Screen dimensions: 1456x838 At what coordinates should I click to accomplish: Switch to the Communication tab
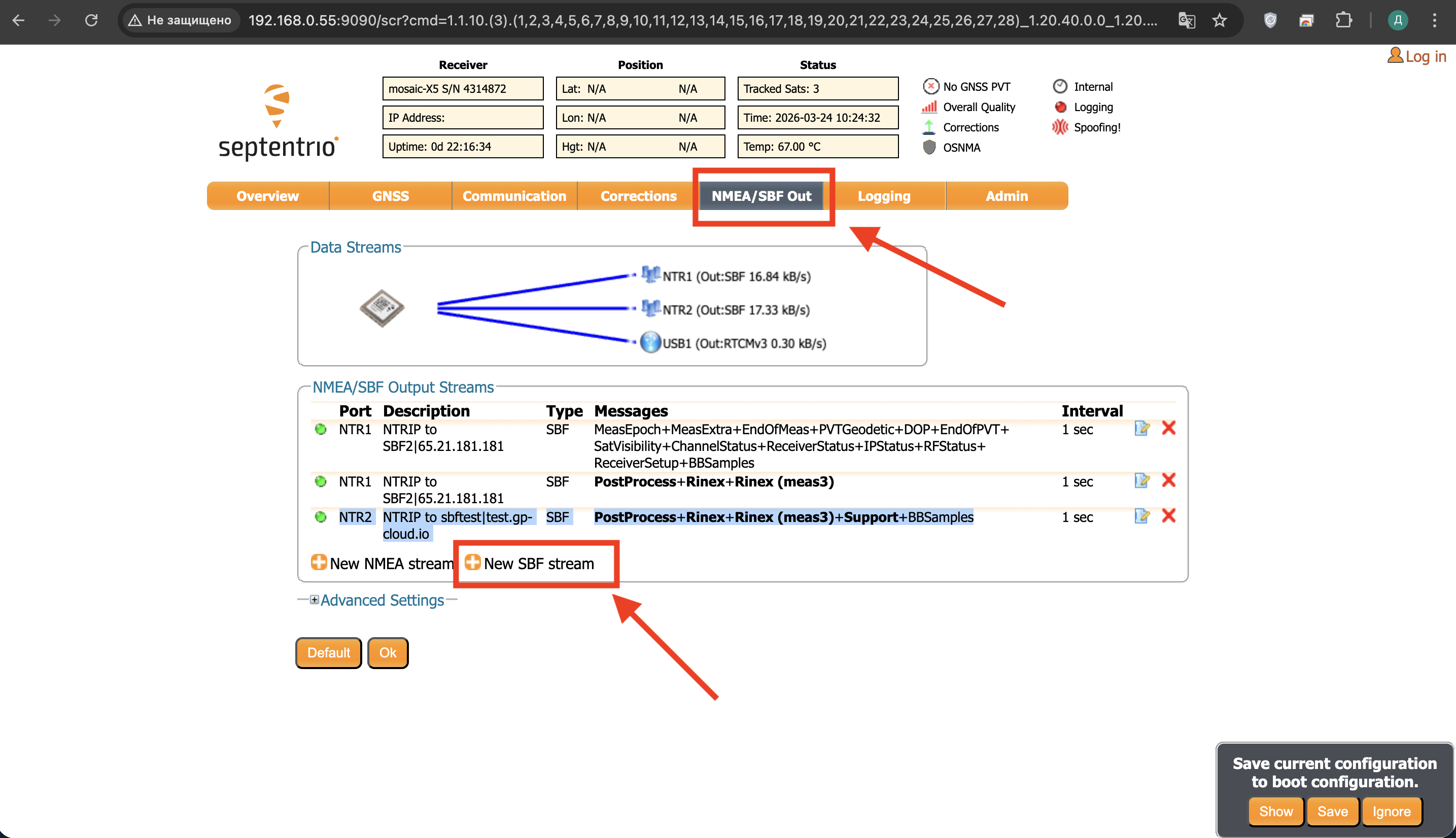pyautogui.click(x=514, y=196)
